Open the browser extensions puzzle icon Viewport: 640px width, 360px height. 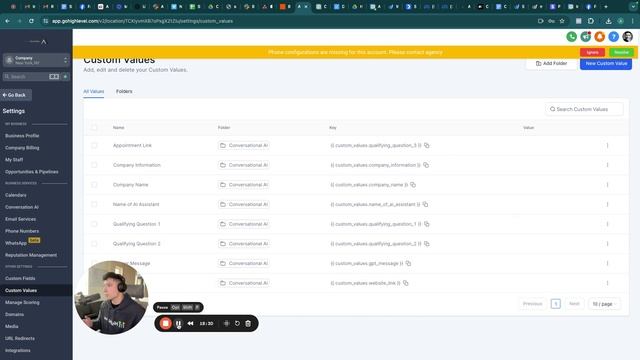[591, 21]
